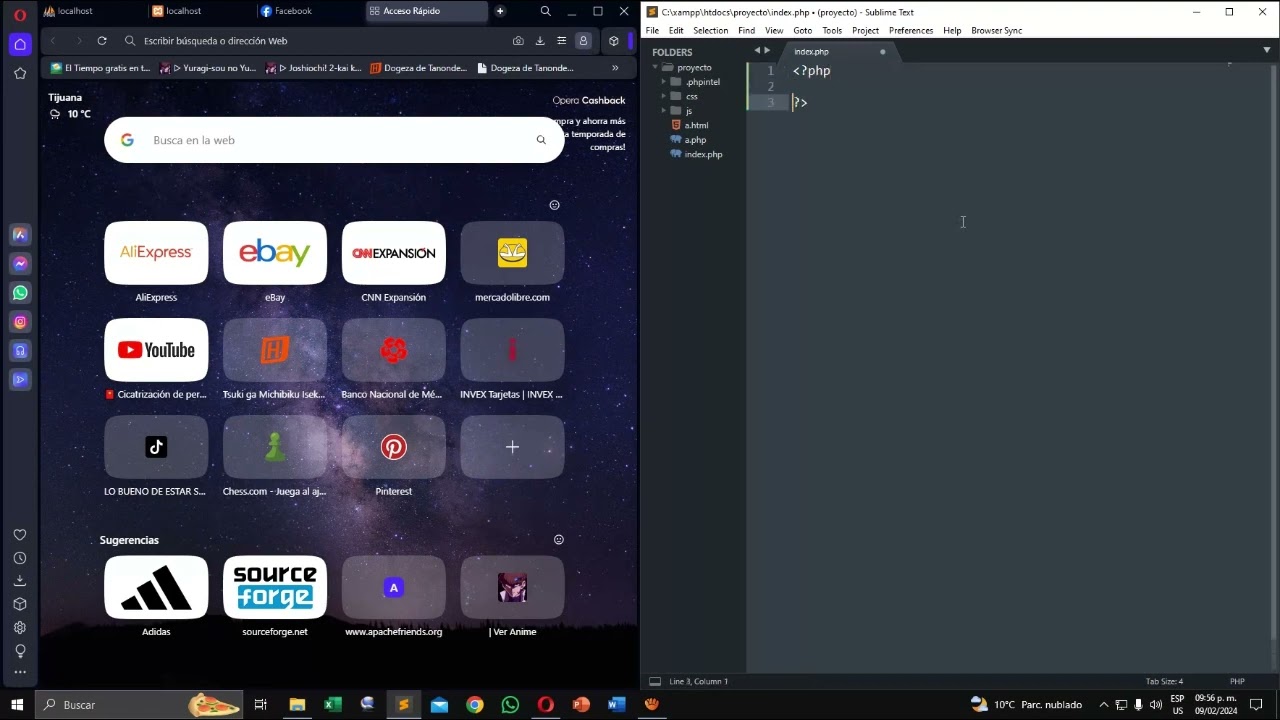Image resolution: width=1280 pixels, height=720 pixels.
Task: Open Aria AI icon in Opera sidebar
Action: coord(20,235)
